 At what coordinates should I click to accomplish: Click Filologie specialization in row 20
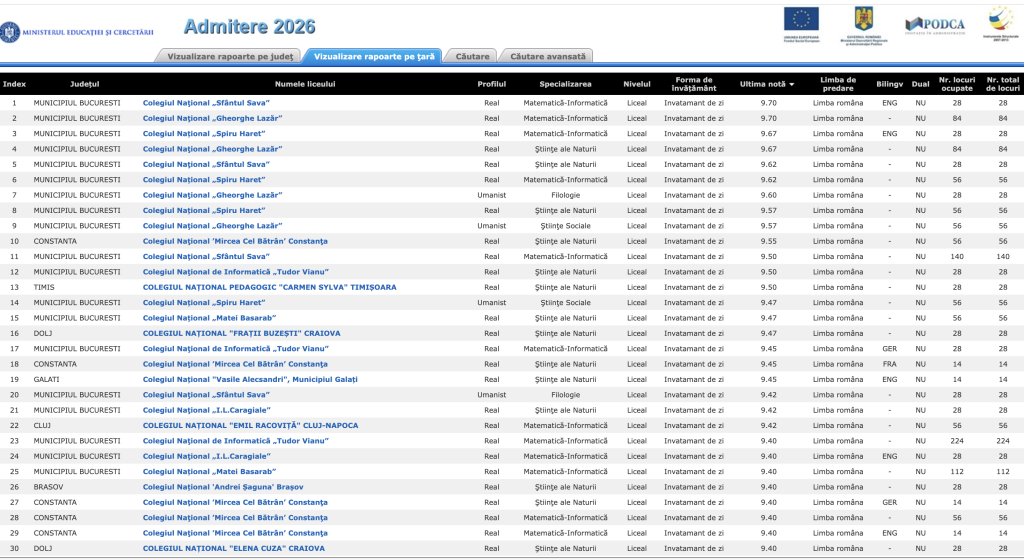point(566,395)
